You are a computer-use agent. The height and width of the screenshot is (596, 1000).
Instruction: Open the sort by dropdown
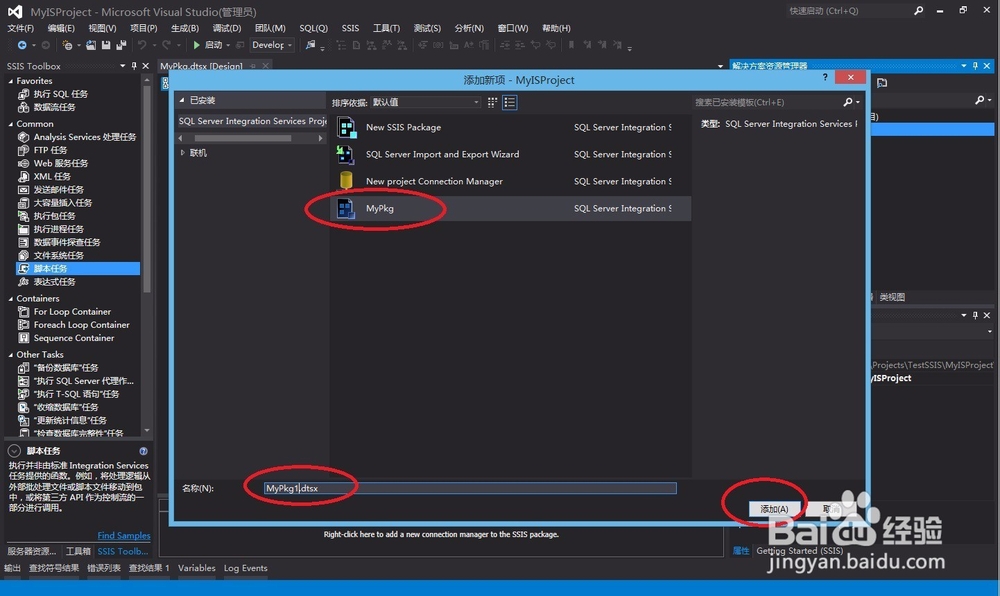tap(425, 102)
